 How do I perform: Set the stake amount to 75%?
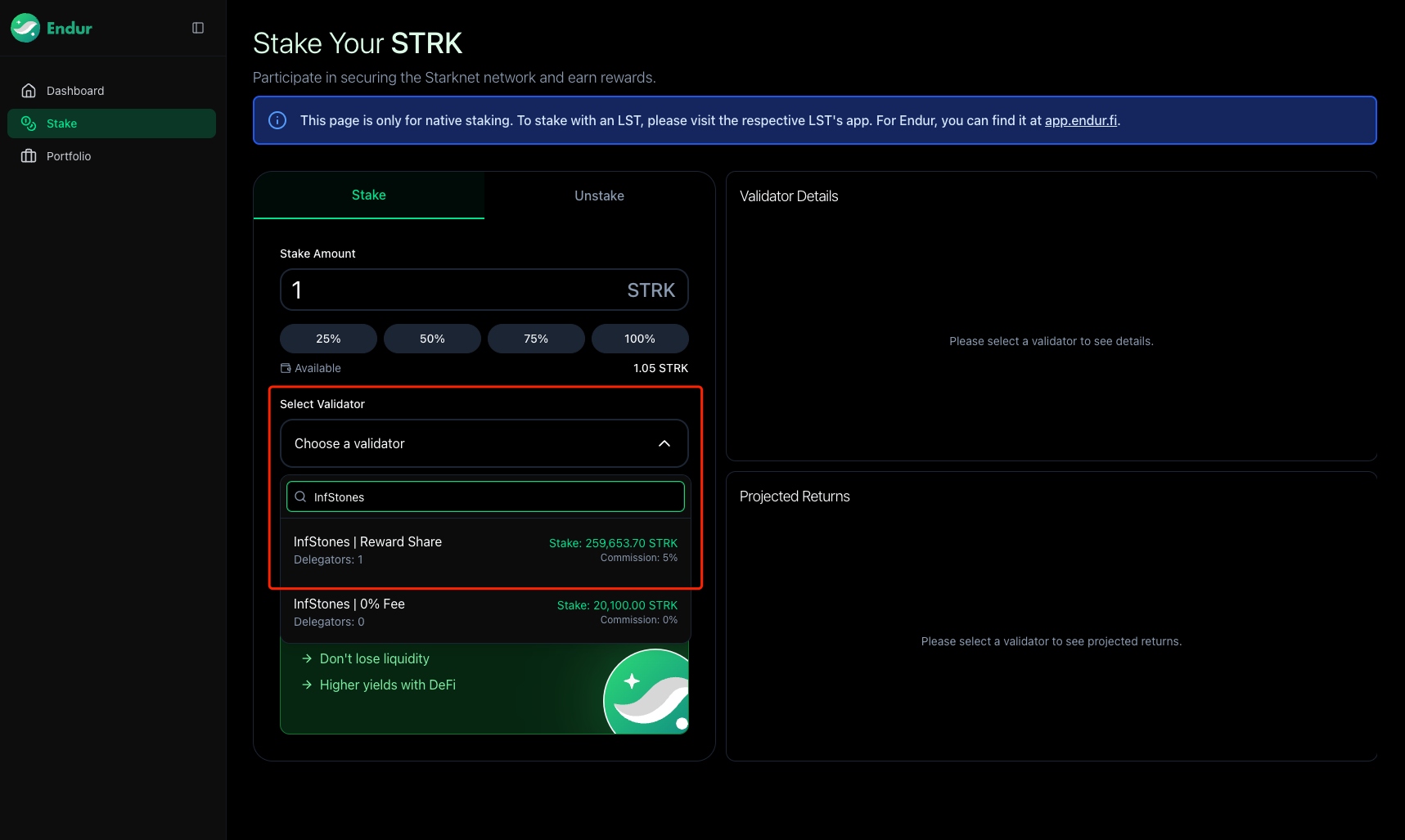536,339
